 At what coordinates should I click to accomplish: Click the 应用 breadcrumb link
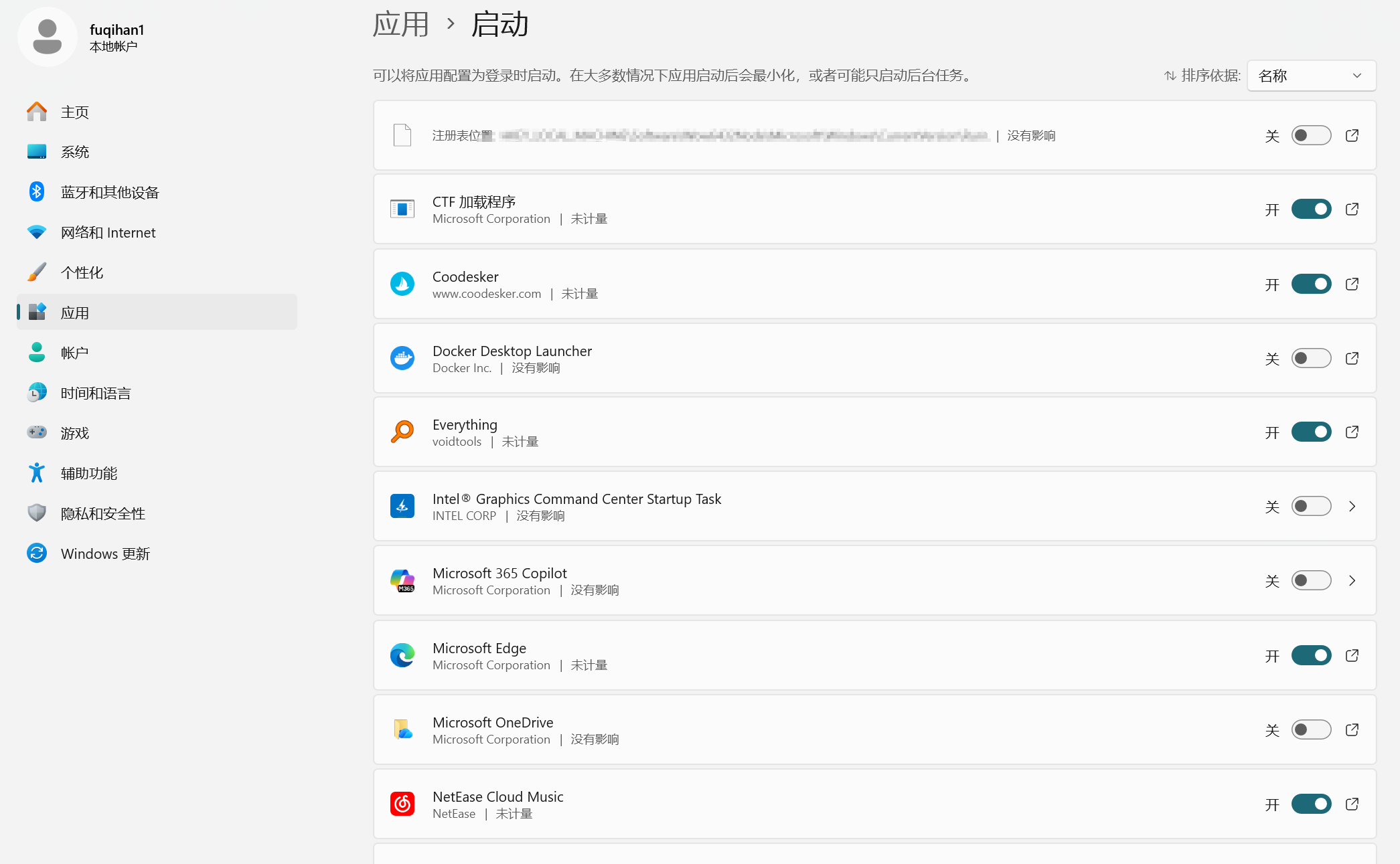400,25
